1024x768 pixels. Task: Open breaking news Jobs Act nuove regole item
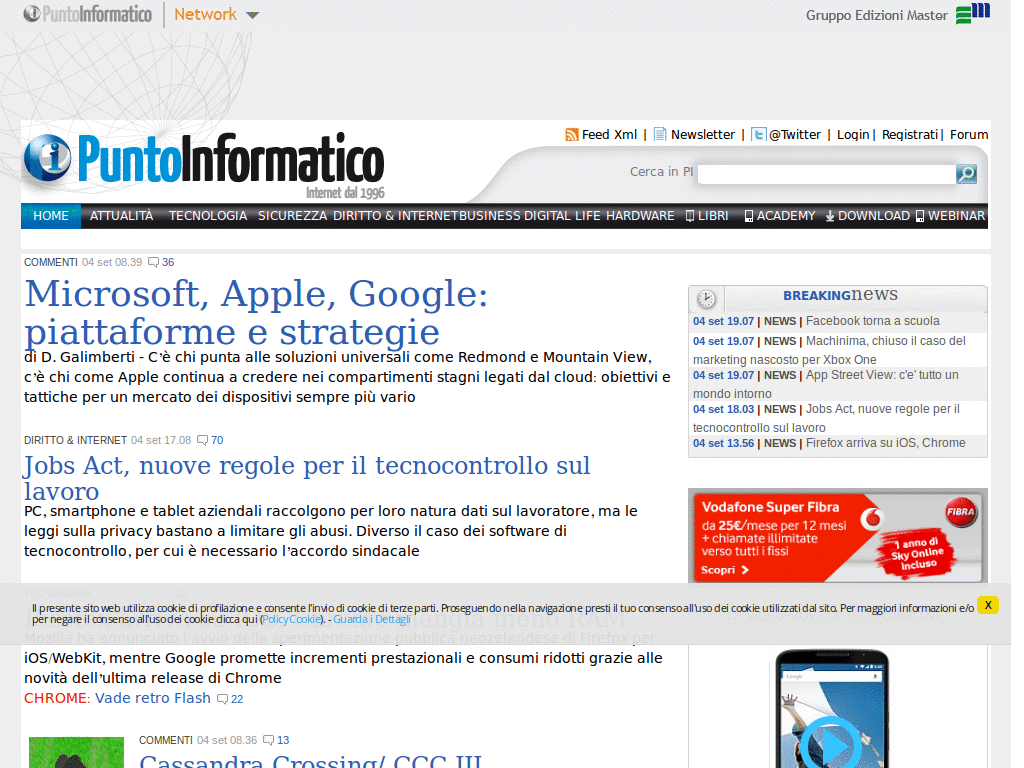click(x=827, y=418)
